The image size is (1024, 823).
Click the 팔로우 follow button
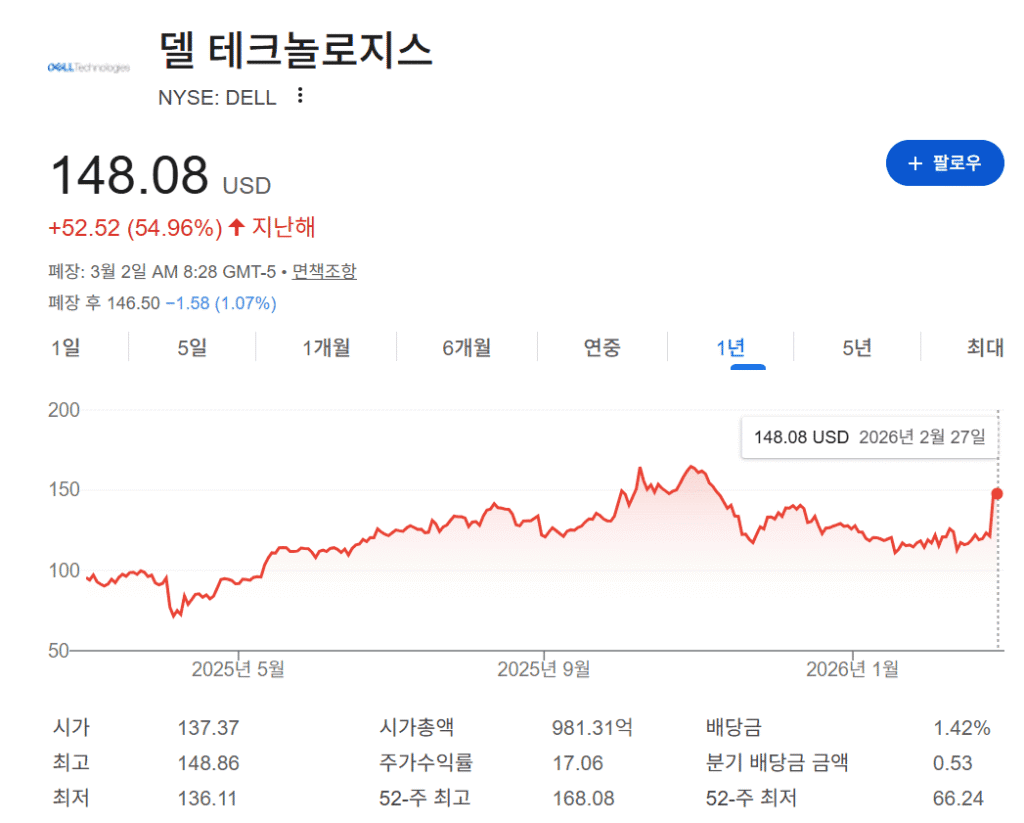(x=945, y=163)
